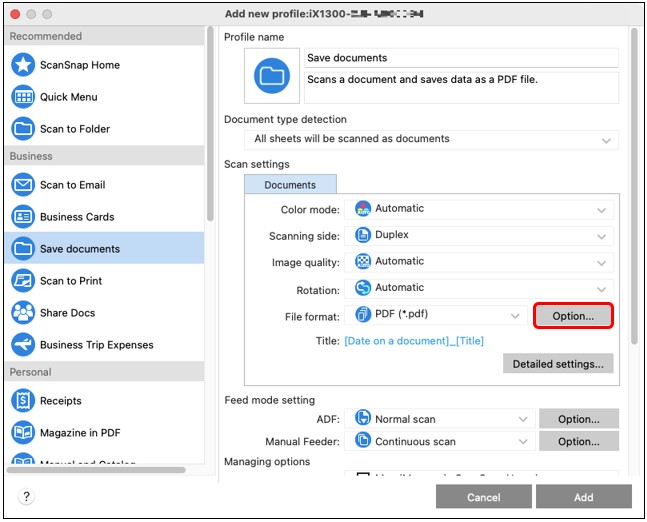Image resolution: width=647 pixels, height=522 pixels.
Task: Open help with the question mark button
Action: (26, 496)
